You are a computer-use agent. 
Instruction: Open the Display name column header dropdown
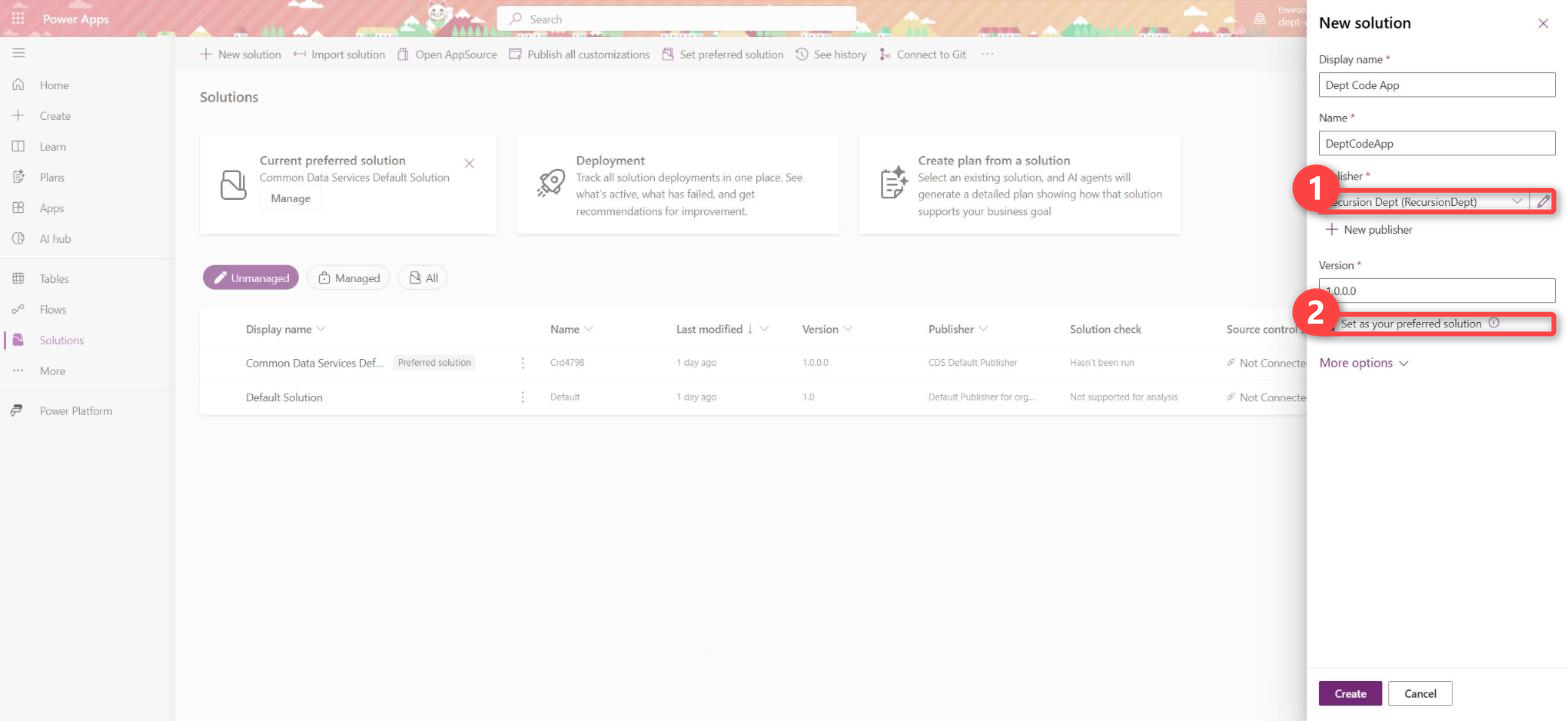pos(285,329)
